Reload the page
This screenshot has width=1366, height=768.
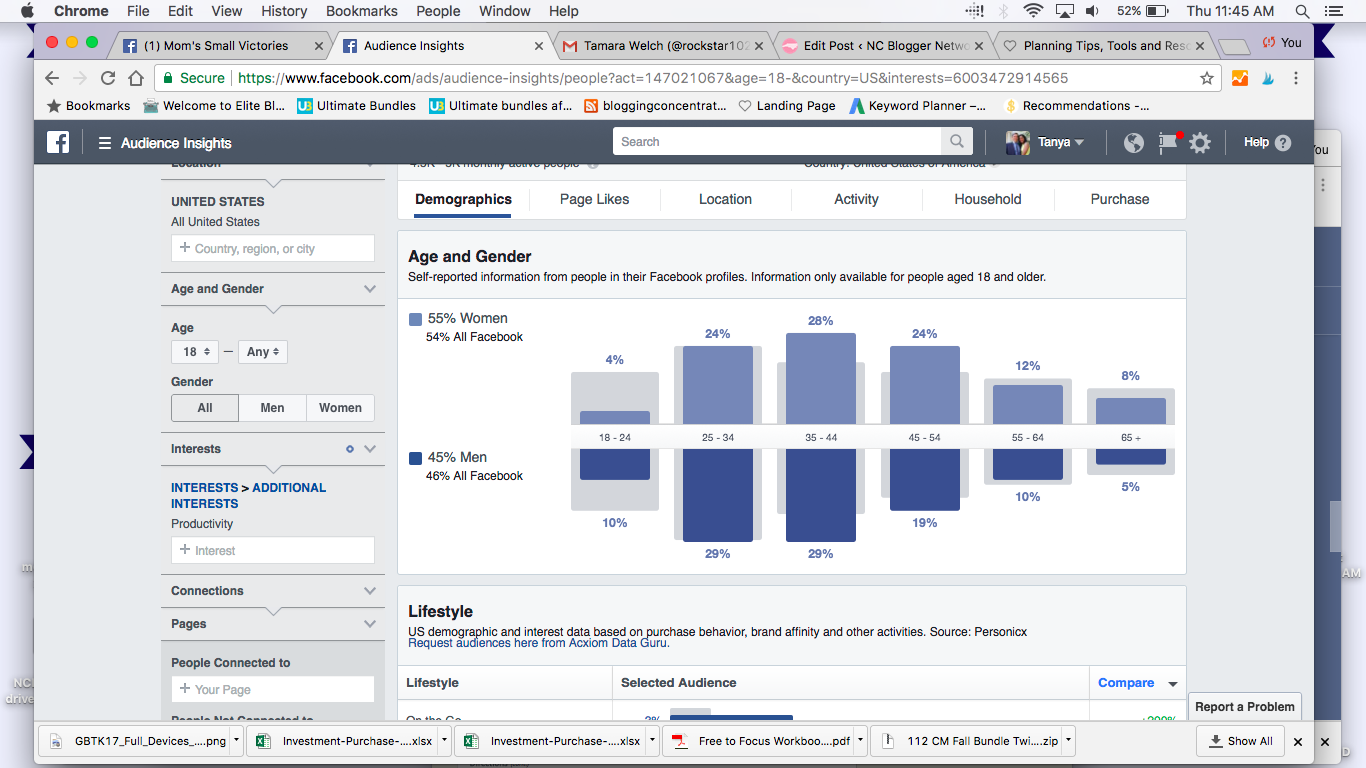[108, 78]
